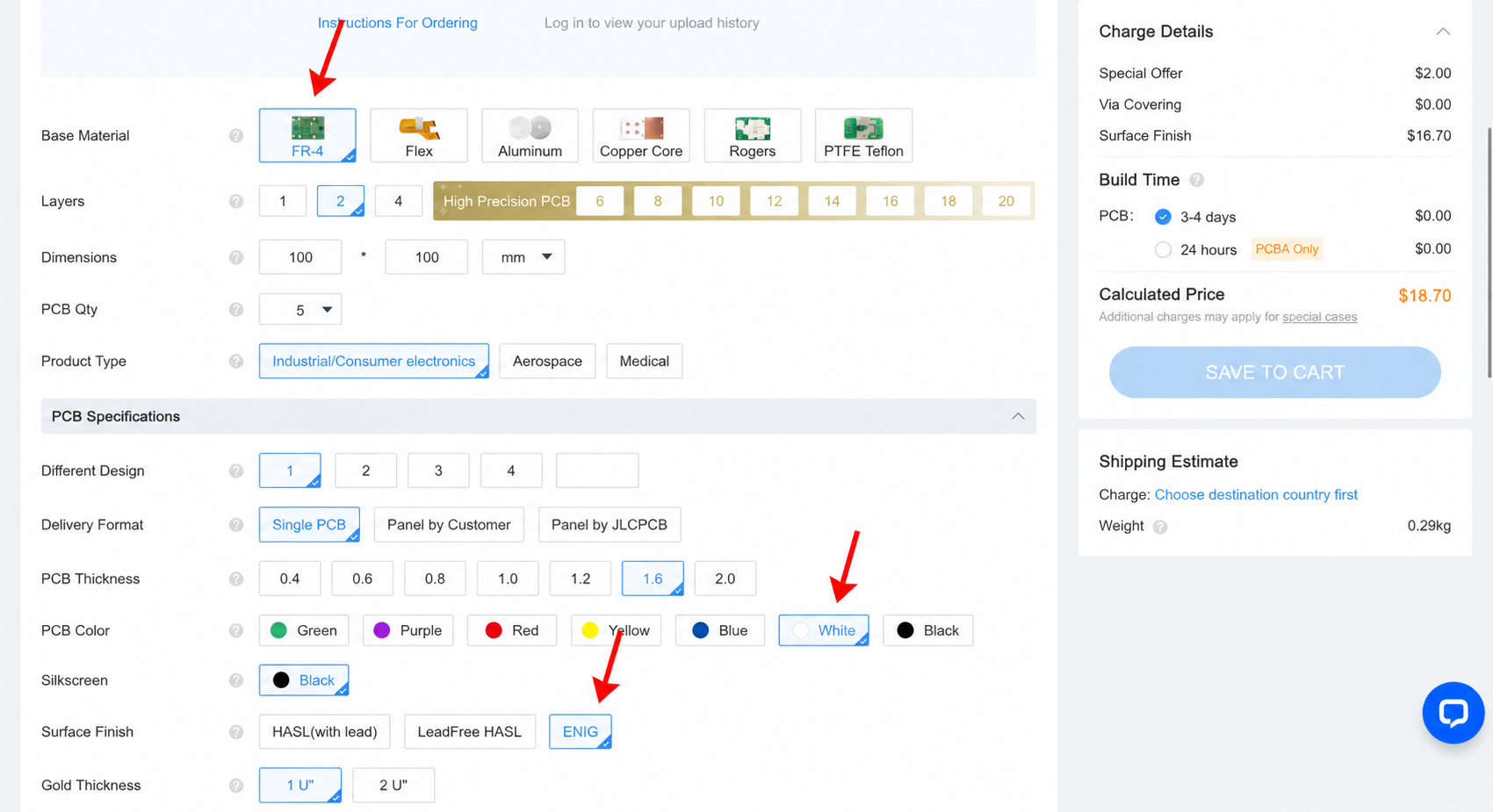Collapse the Charge Details panel
The height and width of the screenshot is (812, 1493).
1443,32
